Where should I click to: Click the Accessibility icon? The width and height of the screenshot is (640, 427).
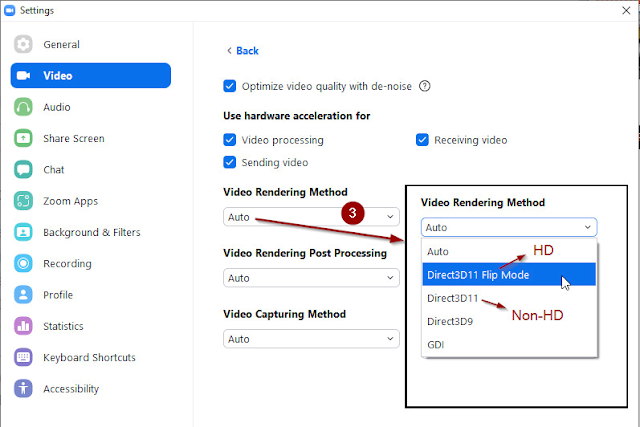[x=23, y=389]
